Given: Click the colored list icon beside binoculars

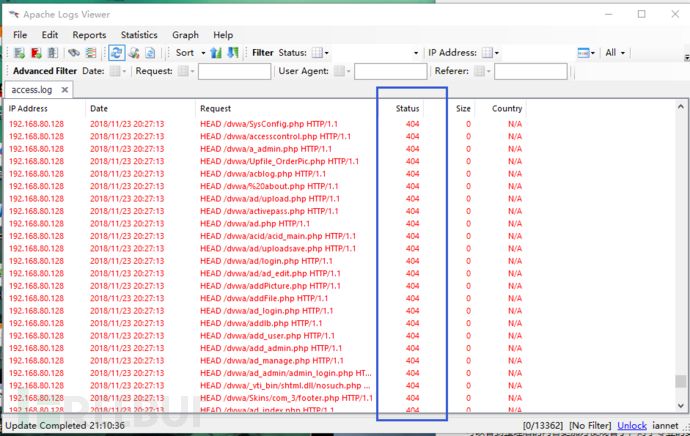Looking at the screenshot, I should coord(90,53).
